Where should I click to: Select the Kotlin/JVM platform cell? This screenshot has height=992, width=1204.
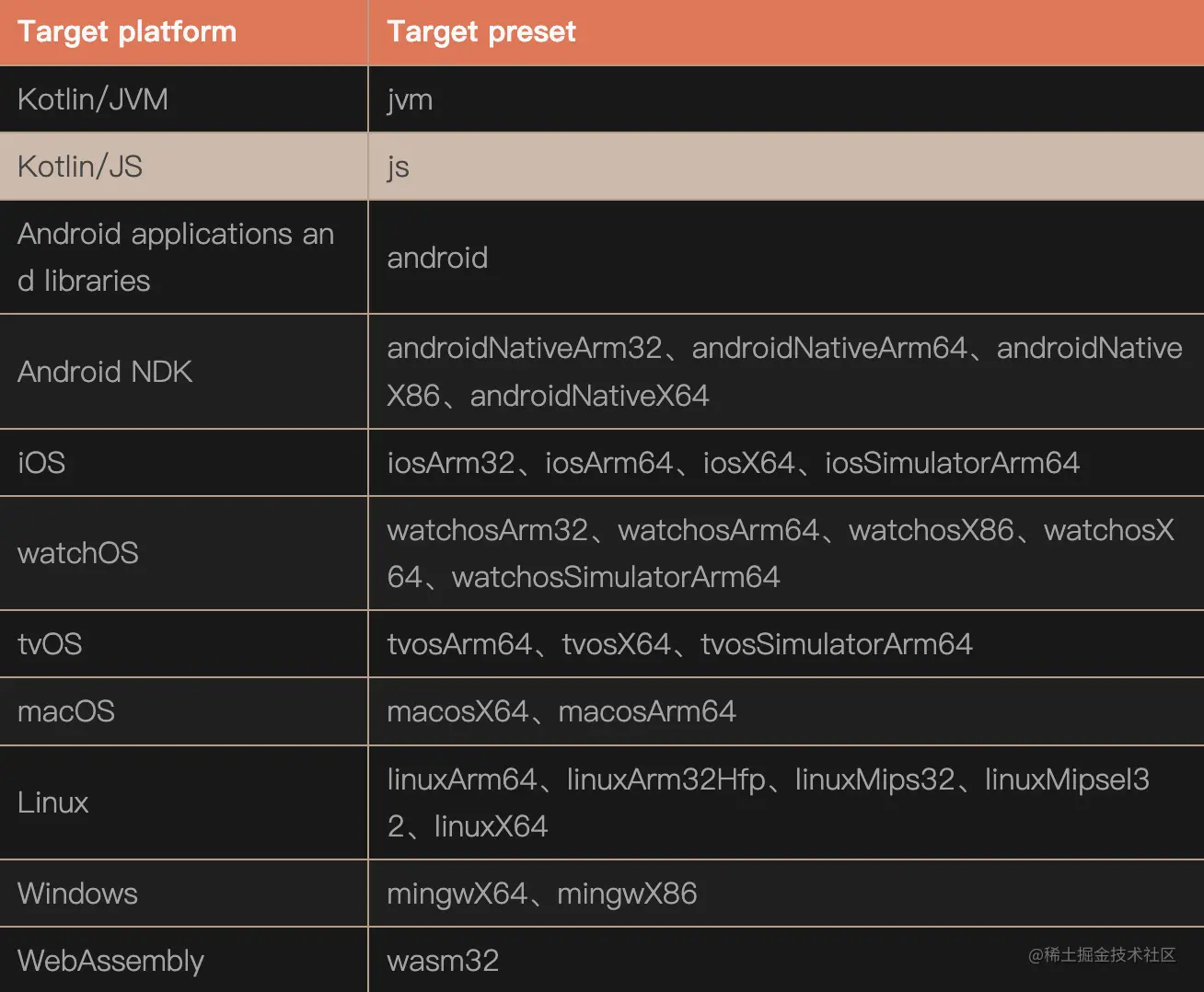[x=93, y=99]
